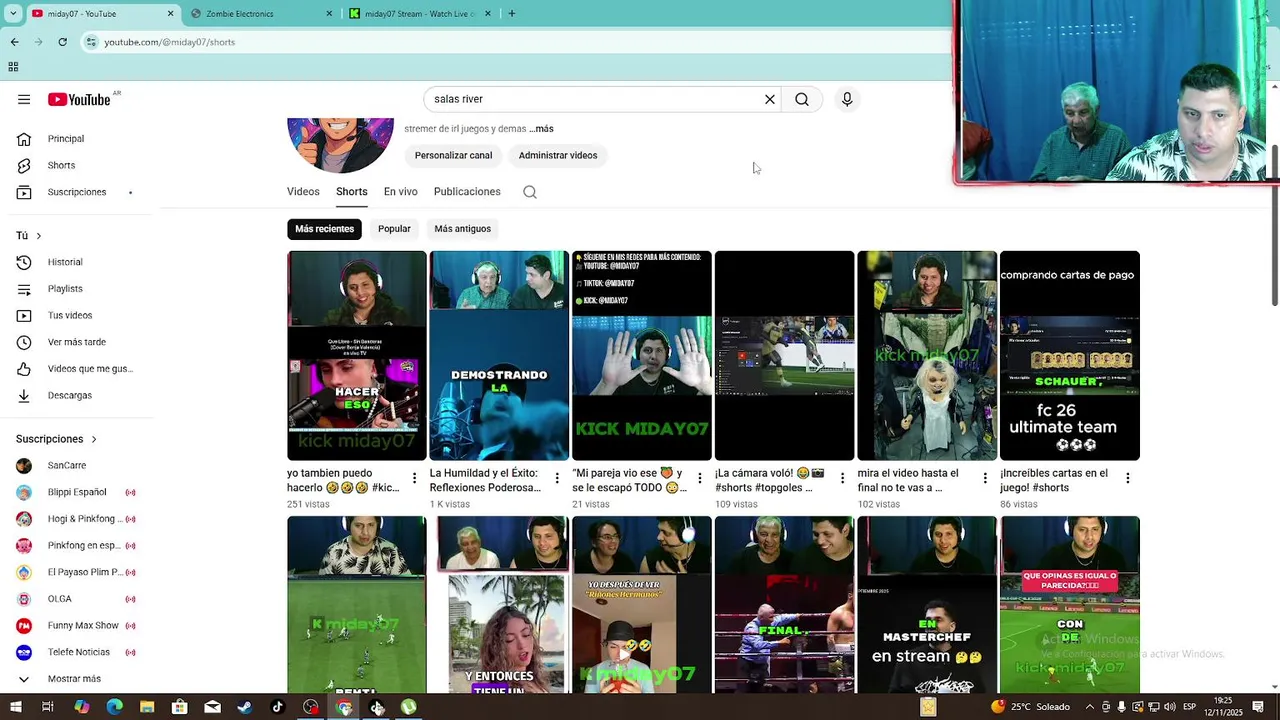Click the browser address bar URL
1280x720 pixels.
(x=170, y=42)
